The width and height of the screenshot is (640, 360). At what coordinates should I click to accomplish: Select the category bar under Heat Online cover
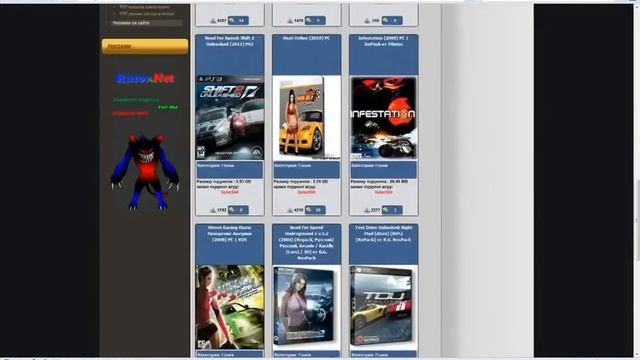[x=307, y=169]
